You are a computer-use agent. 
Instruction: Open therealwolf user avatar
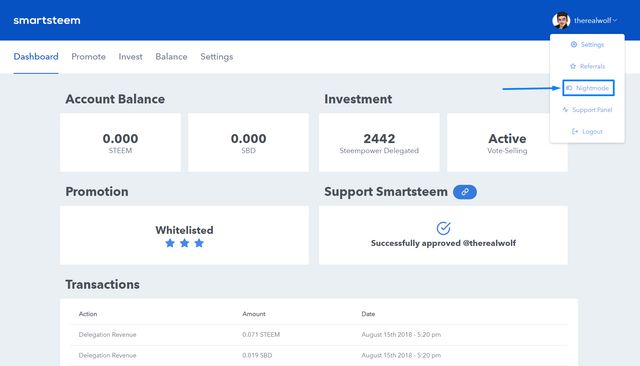coord(561,20)
